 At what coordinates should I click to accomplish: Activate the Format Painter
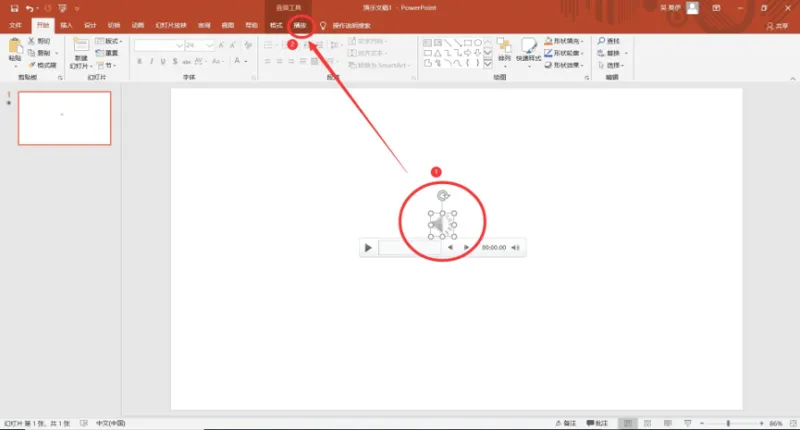click(42, 65)
